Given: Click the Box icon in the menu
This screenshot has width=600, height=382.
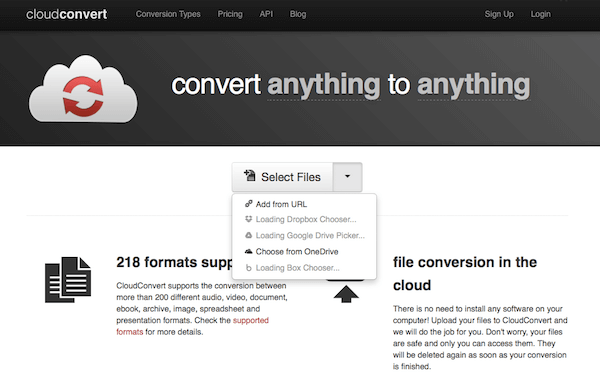Looking at the screenshot, I should coord(249,268).
